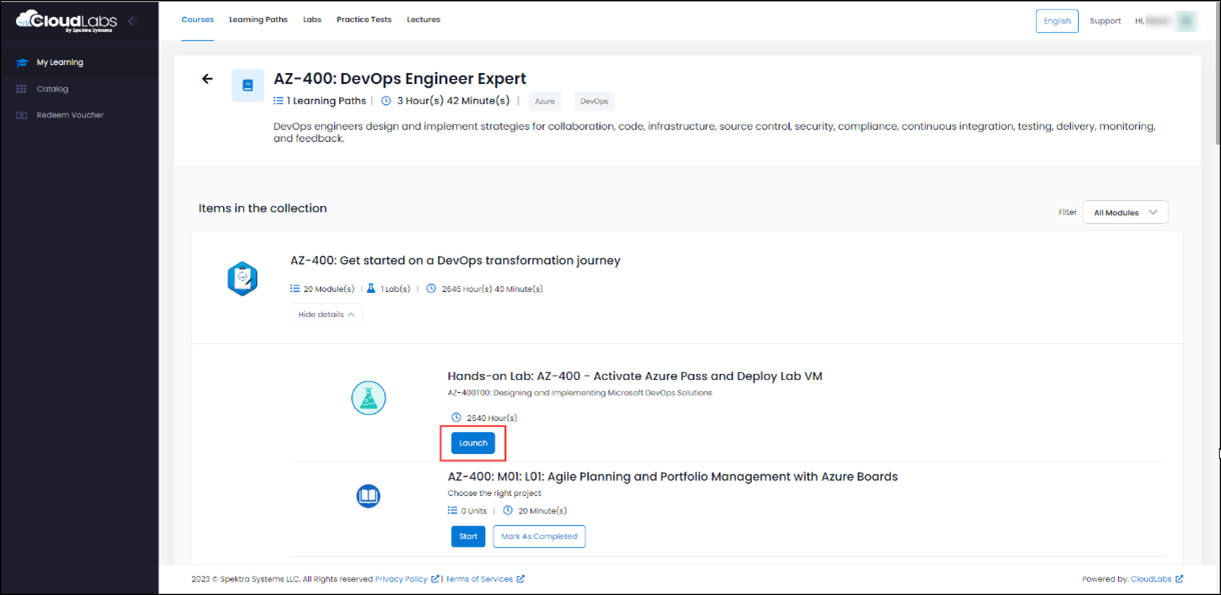Click the list icon next to 1 Learning Paths

(278, 100)
